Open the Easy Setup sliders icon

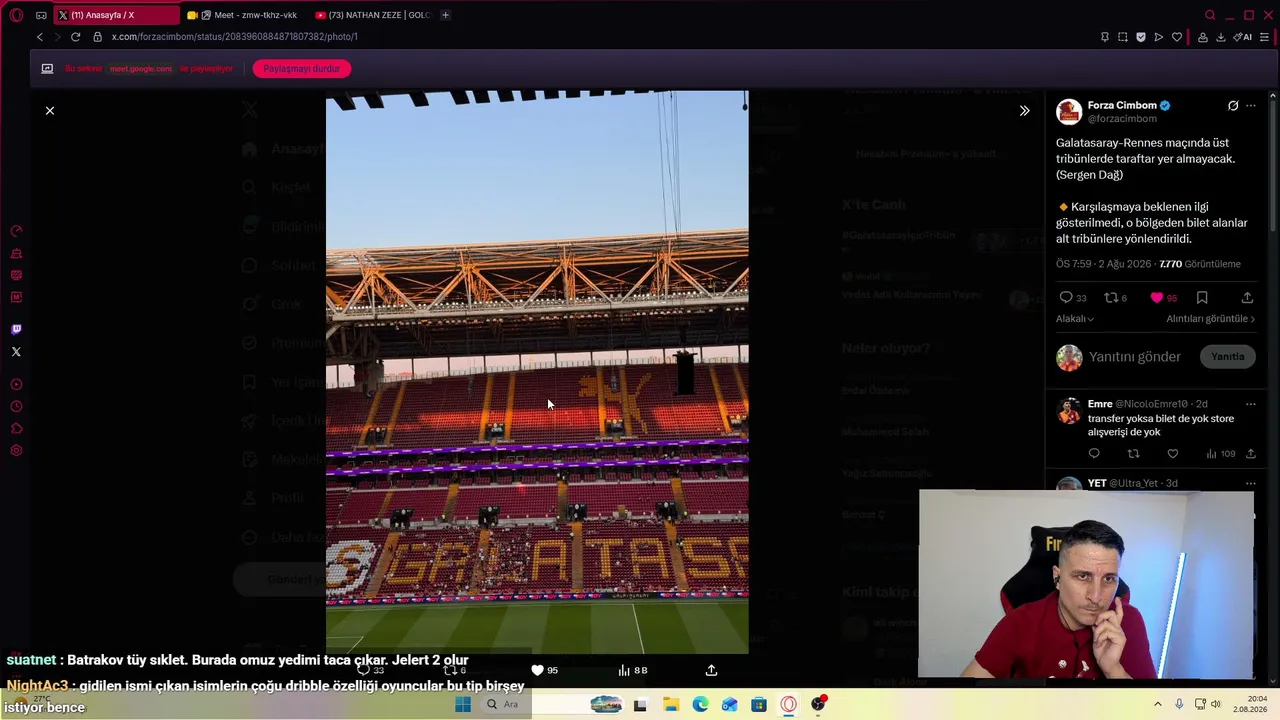pos(1265,37)
